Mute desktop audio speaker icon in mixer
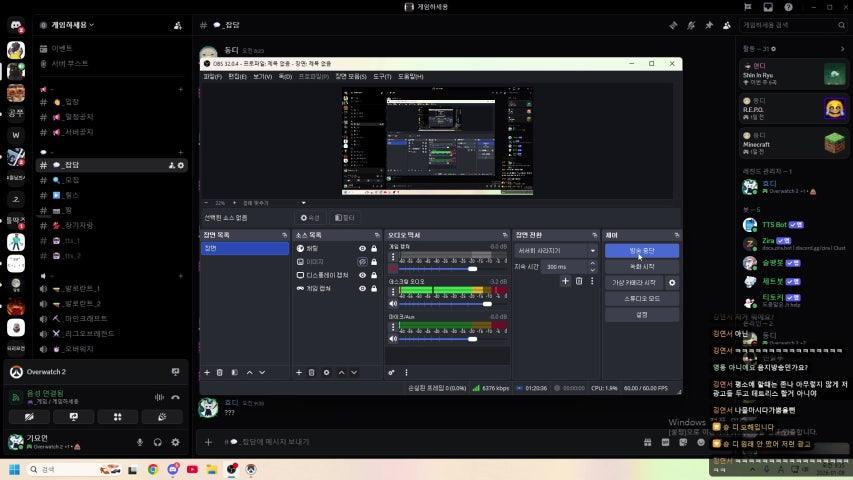Screen dimensions: 853x480 point(393,303)
